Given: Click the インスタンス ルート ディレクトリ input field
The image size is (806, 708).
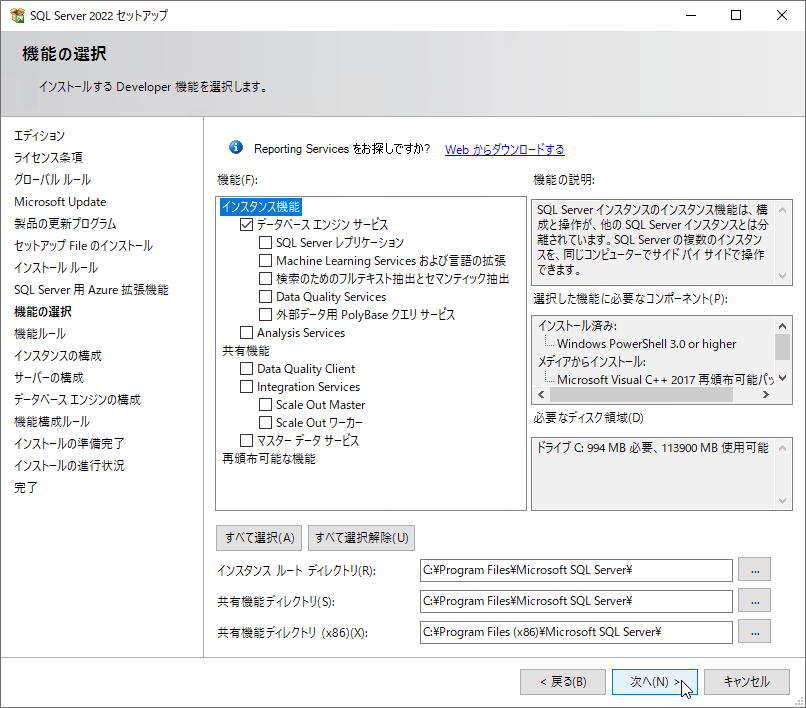Looking at the screenshot, I should coord(576,570).
